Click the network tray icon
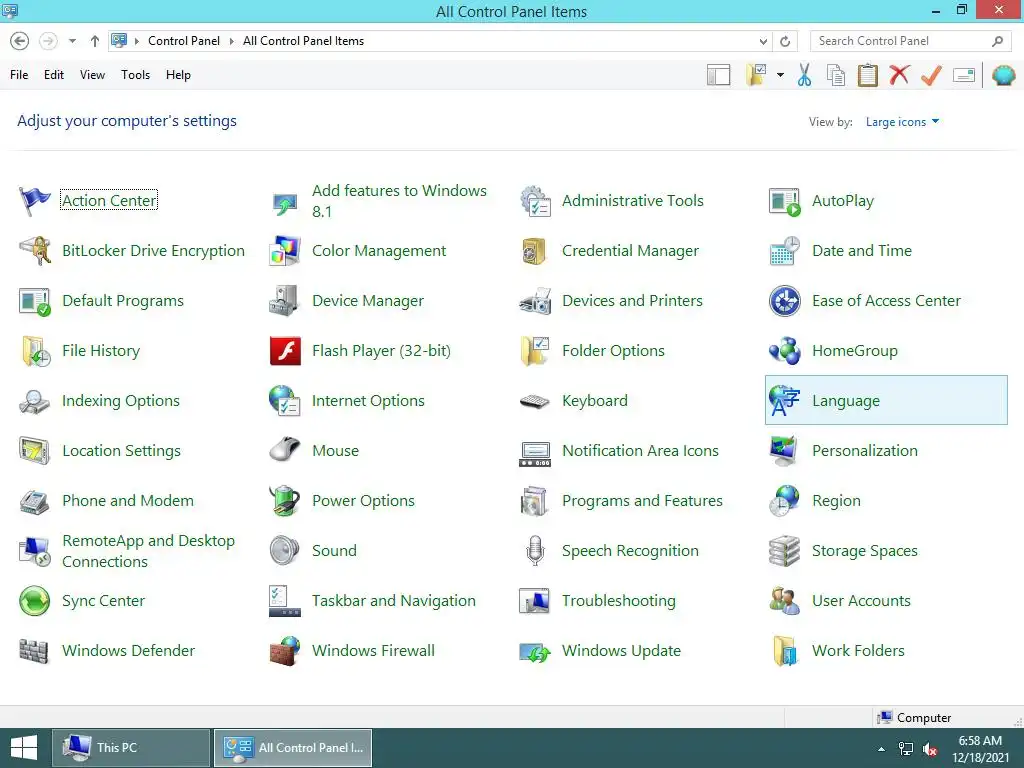Image resolution: width=1024 pixels, height=768 pixels. click(x=906, y=749)
